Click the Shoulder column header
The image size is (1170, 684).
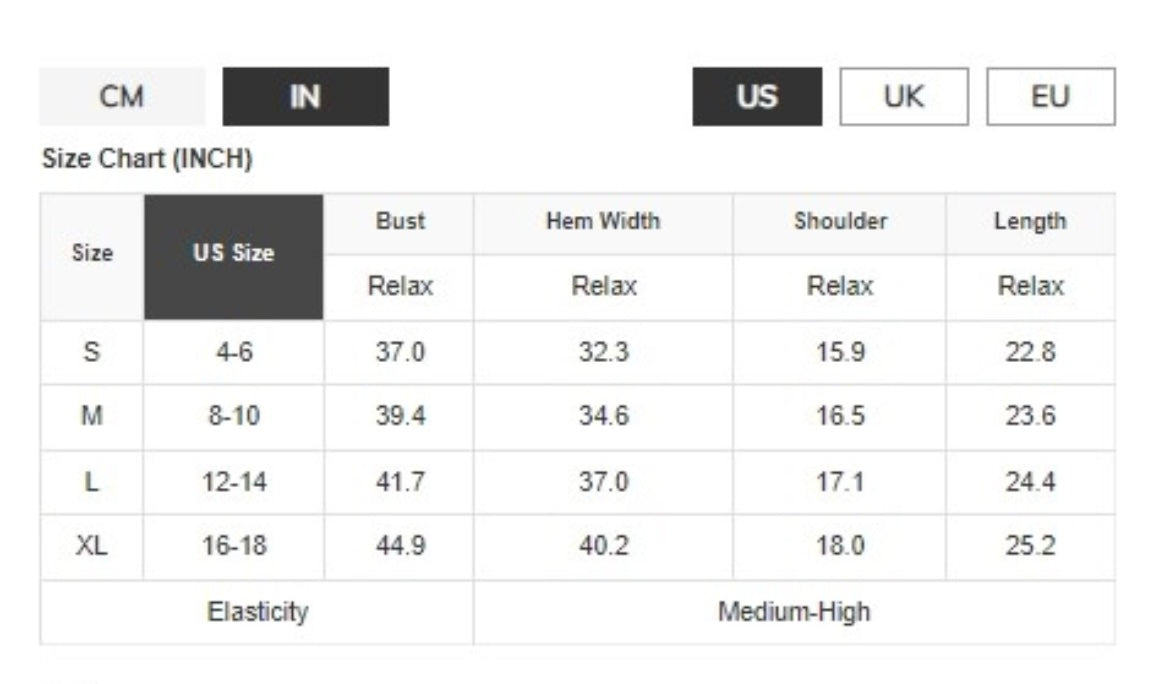(840, 222)
